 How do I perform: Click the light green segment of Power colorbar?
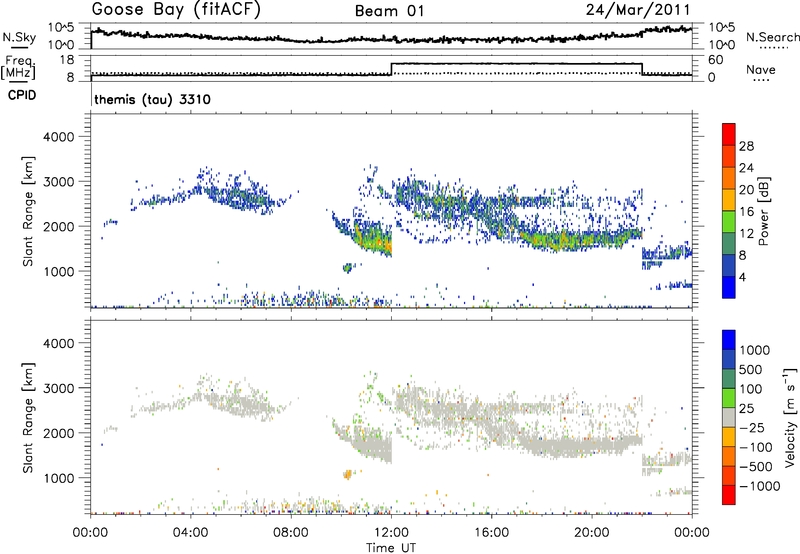click(729, 221)
